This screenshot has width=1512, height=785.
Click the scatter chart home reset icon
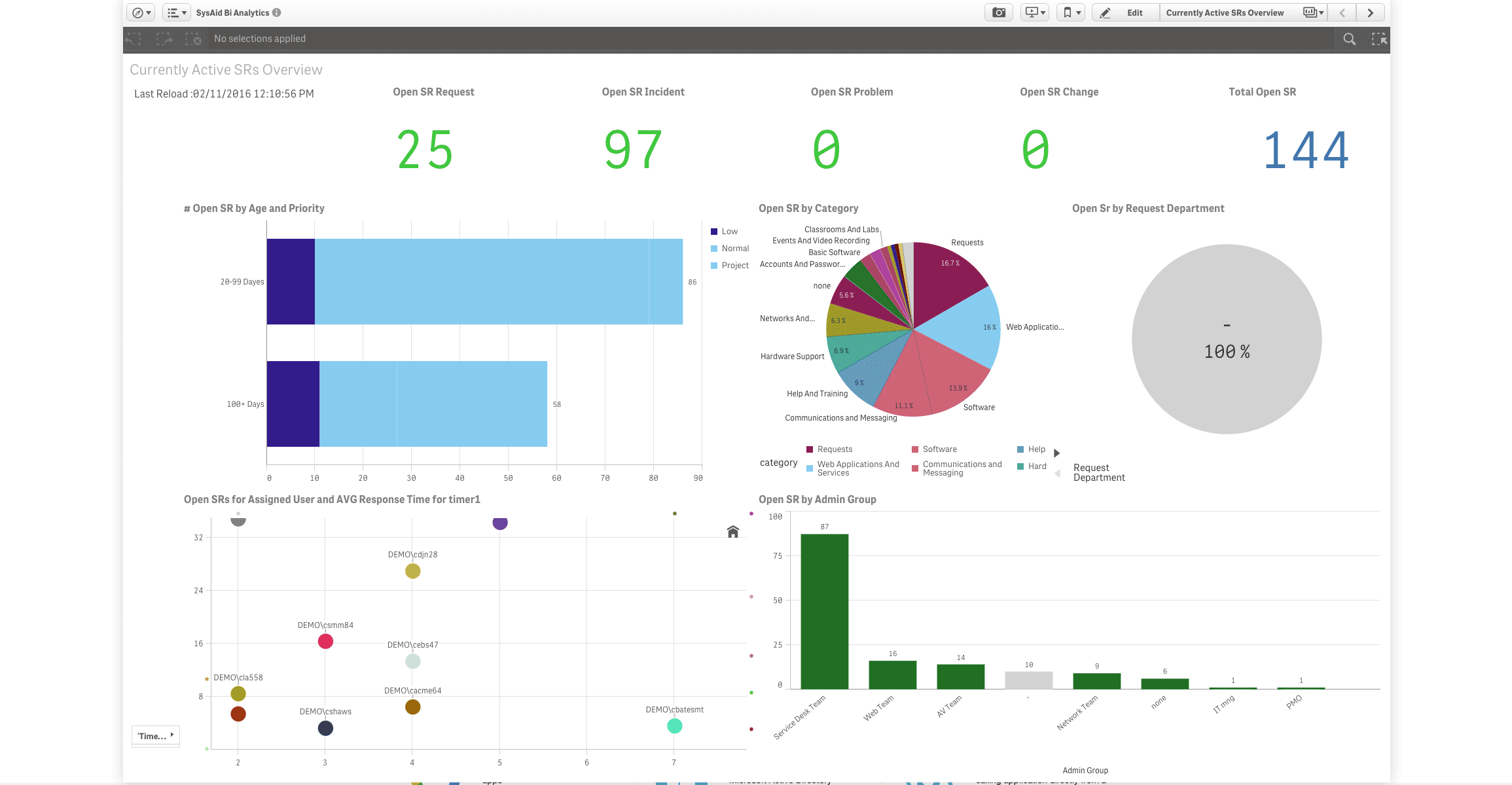[x=733, y=532]
